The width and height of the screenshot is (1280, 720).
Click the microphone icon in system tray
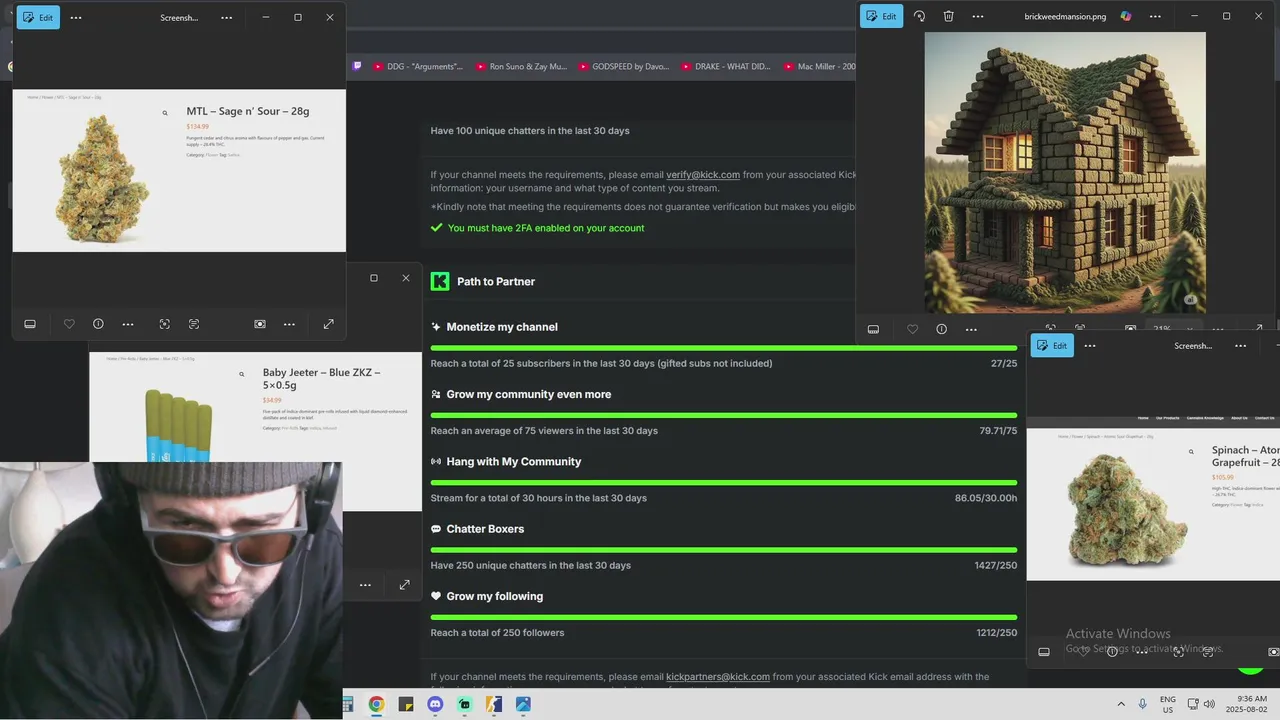[1143, 704]
